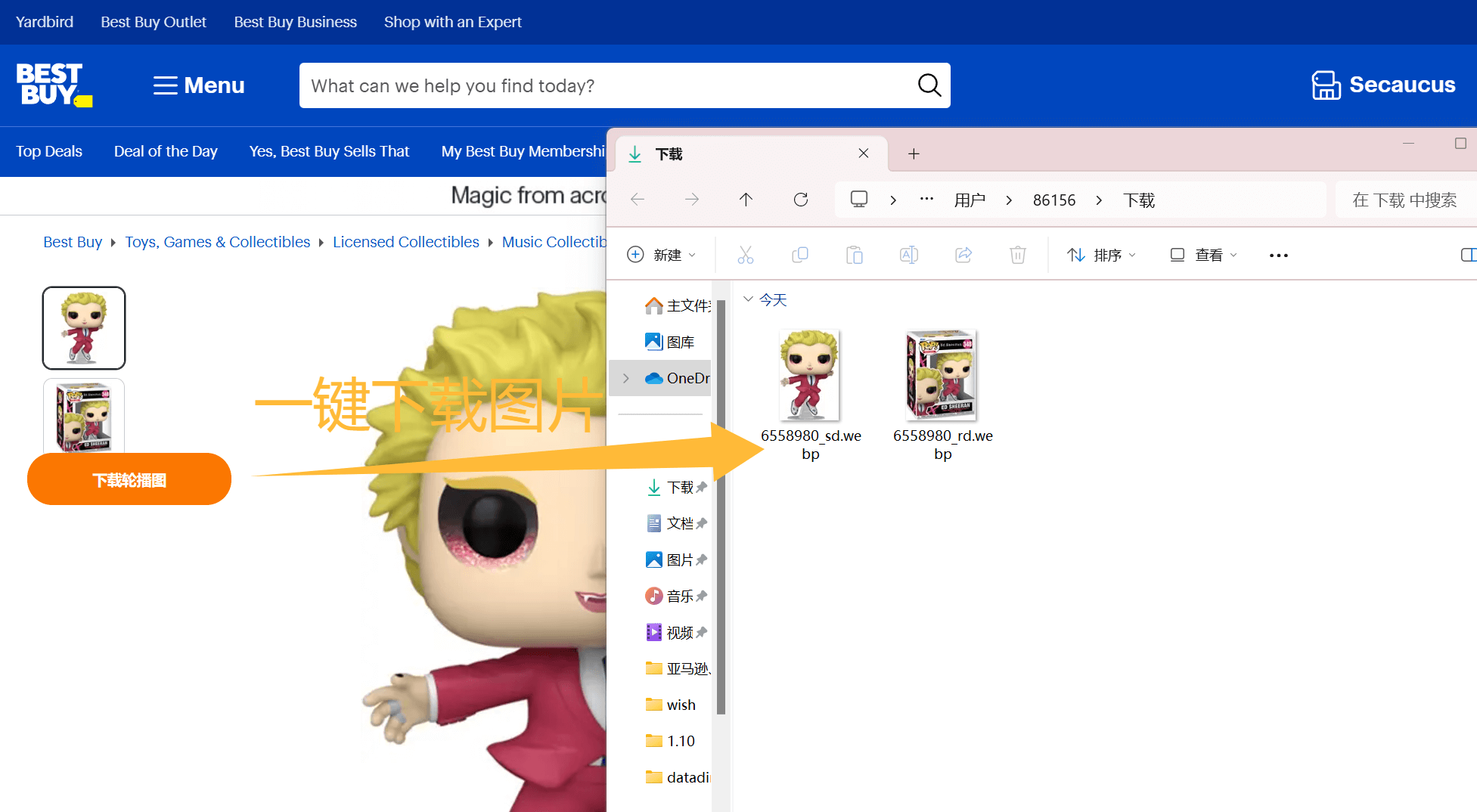1477x812 pixels.
Task: Click the Share icon in toolbar
Action: tap(963, 255)
